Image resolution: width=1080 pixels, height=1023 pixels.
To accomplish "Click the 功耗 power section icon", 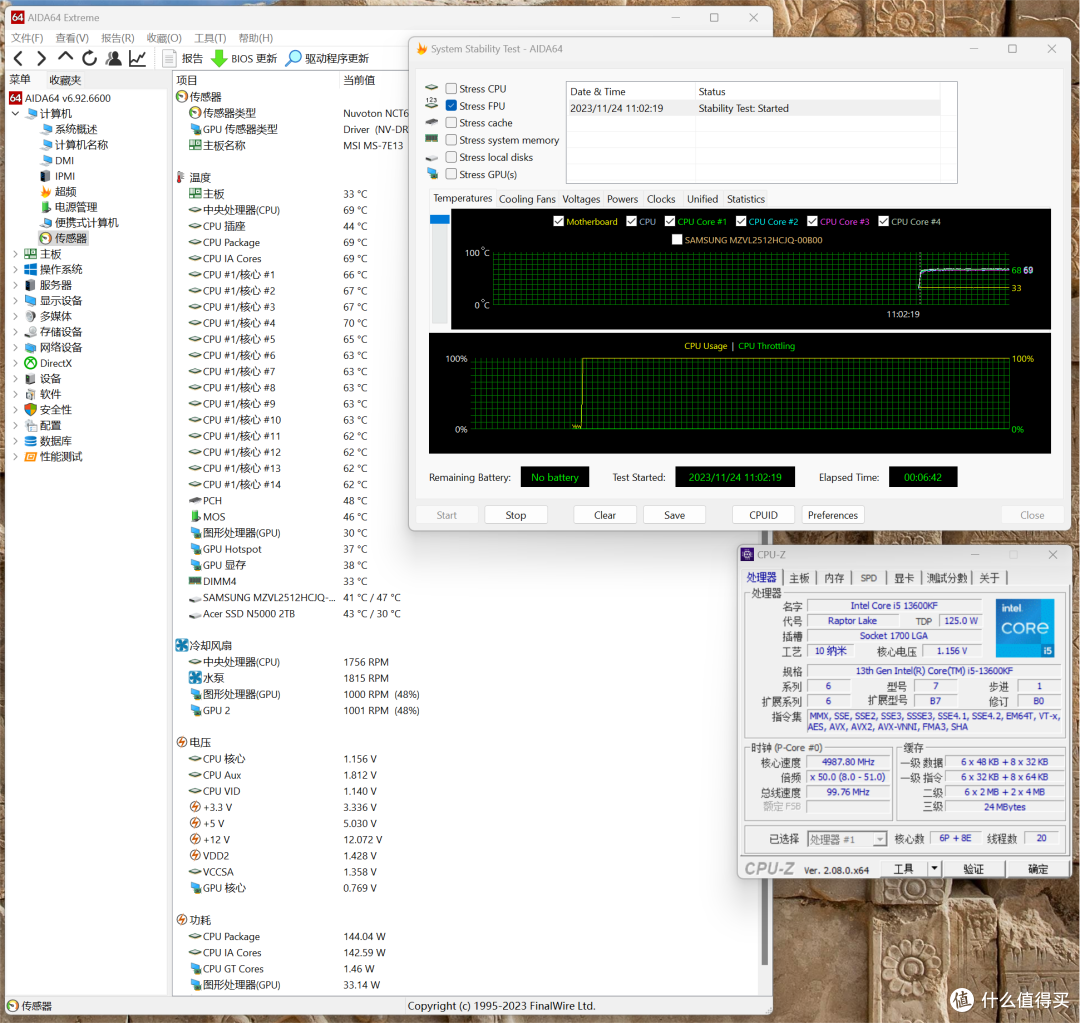I will coord(182,920).
